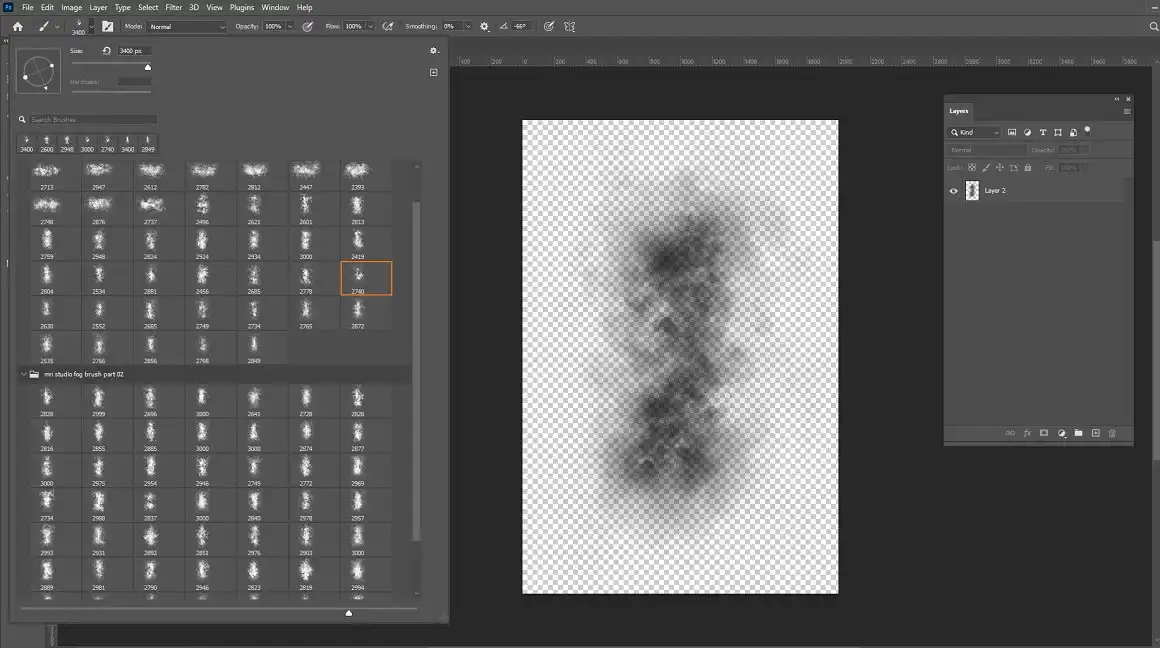The width and height of the screenshot is (1160, 648).
Task: Open symmetry paint butterfly options
Action: (x=570, y=27)
